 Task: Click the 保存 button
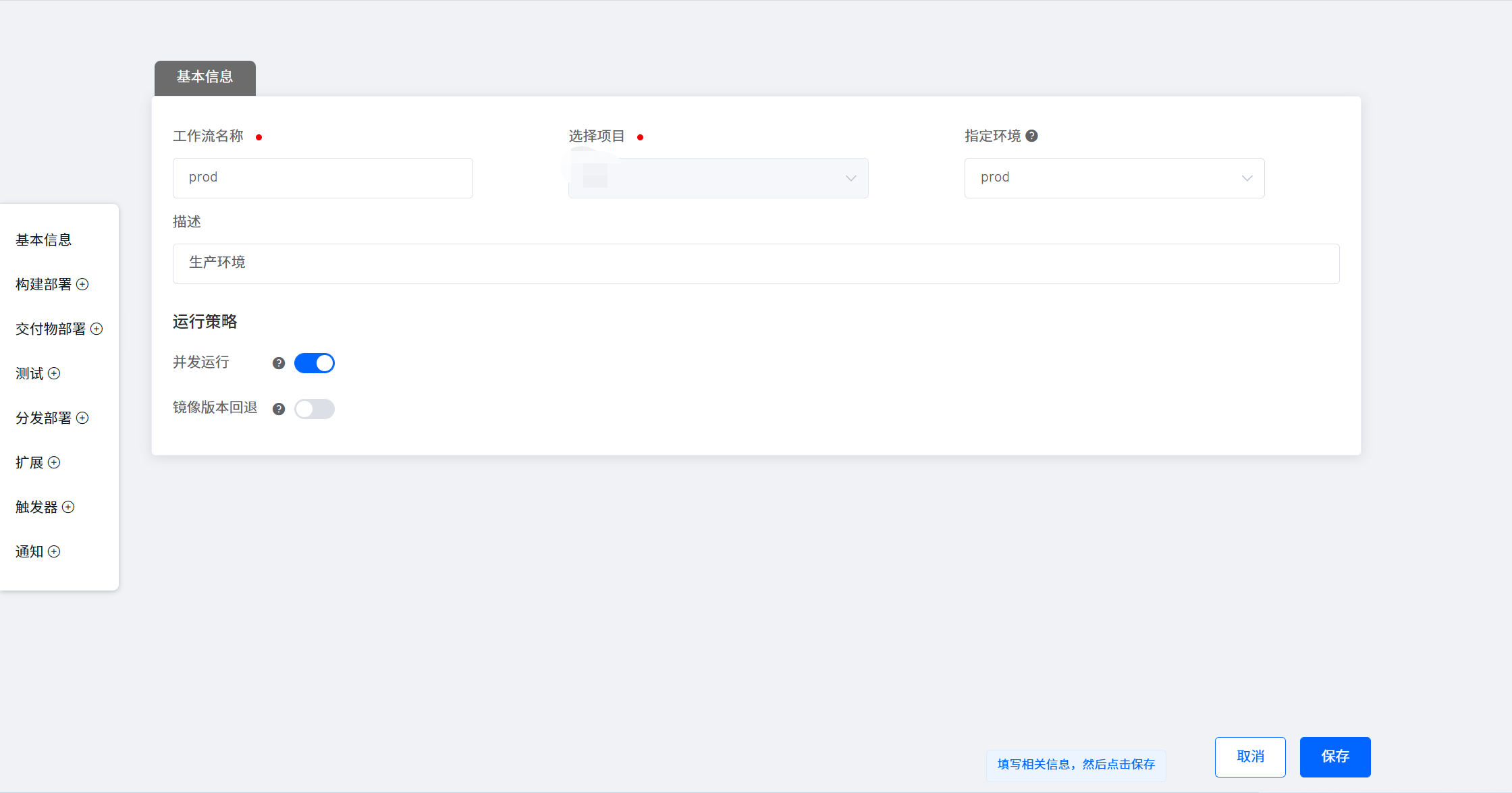pyautogui.click(x=1334, y=757)
